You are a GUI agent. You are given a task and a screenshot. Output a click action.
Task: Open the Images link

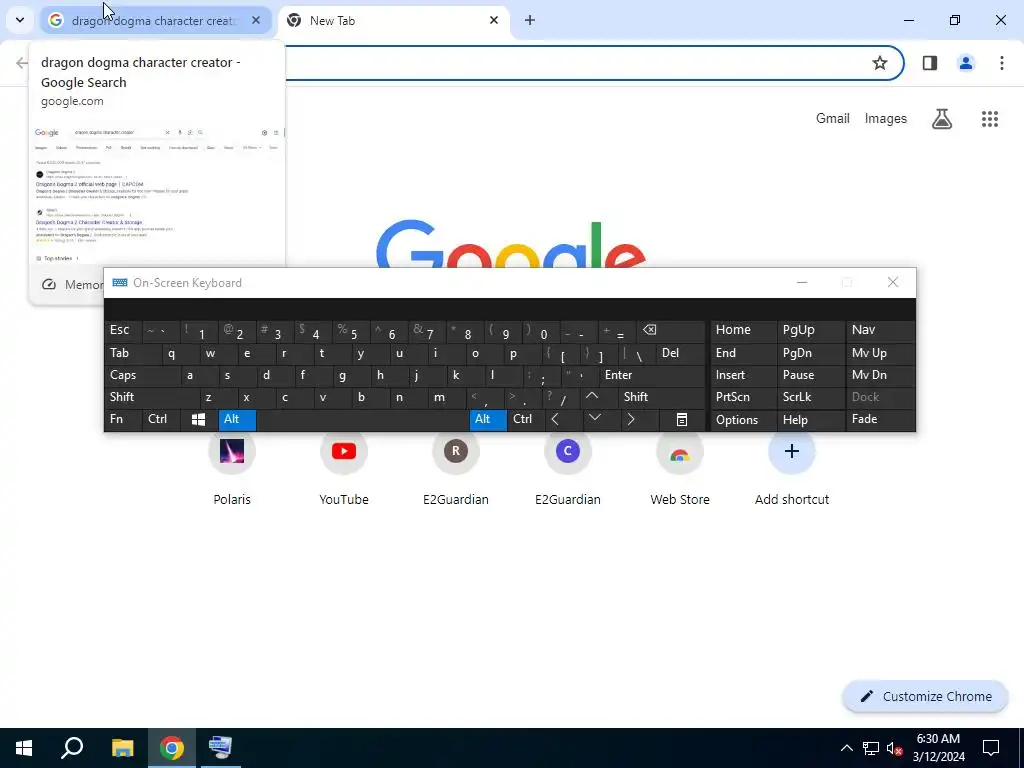click(x=886, y=118)
